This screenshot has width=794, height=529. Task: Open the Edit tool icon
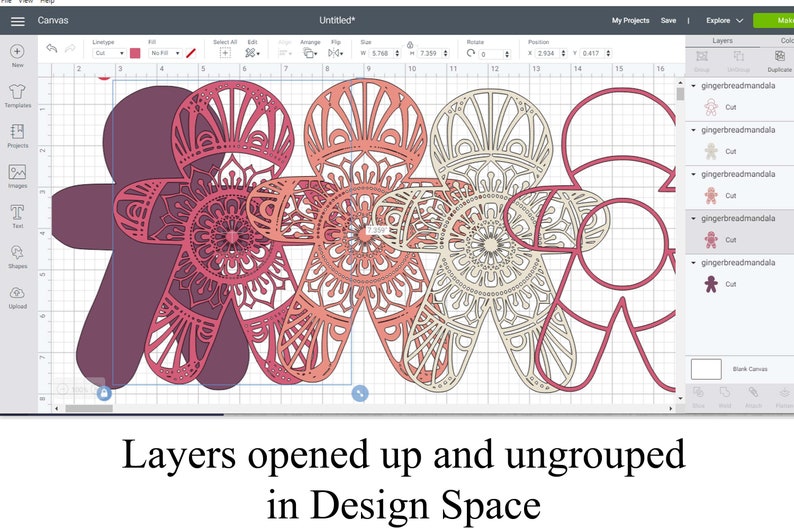tap(252, 53)
